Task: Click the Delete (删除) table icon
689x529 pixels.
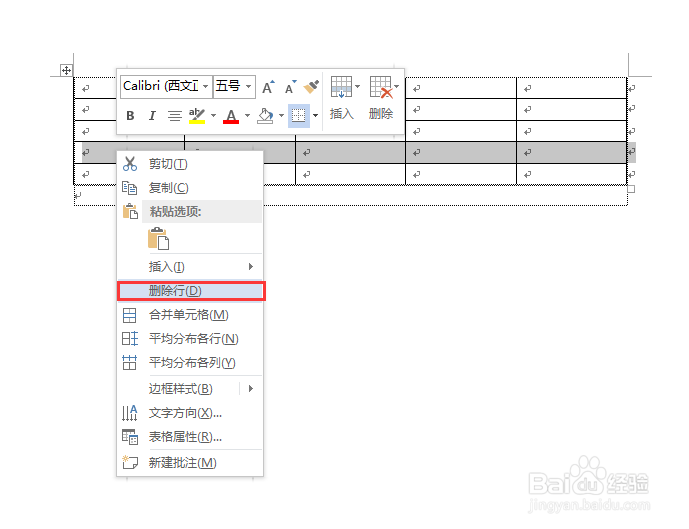Action: tap(381, 87)
